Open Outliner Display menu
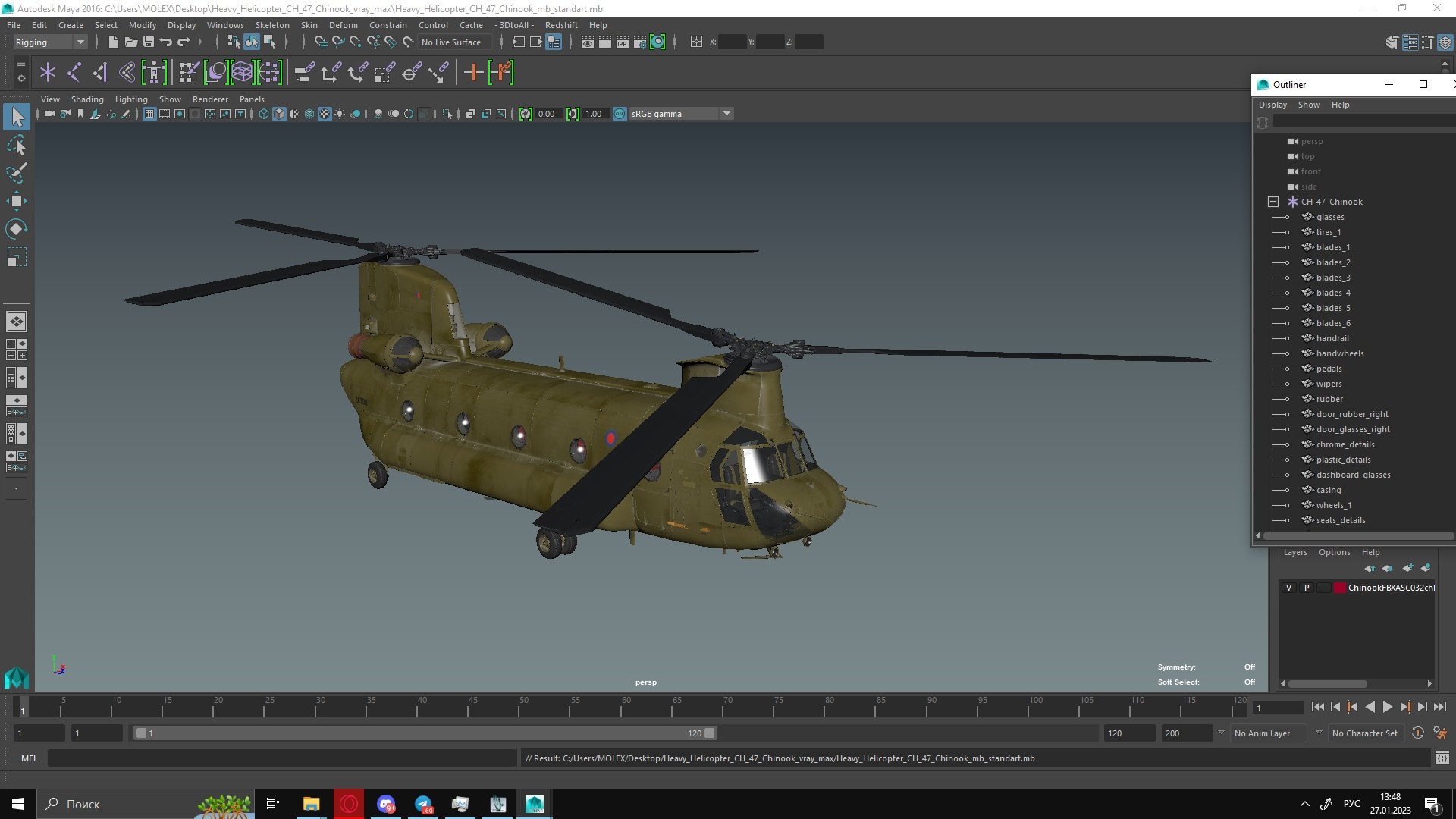 pos(1272,105)
